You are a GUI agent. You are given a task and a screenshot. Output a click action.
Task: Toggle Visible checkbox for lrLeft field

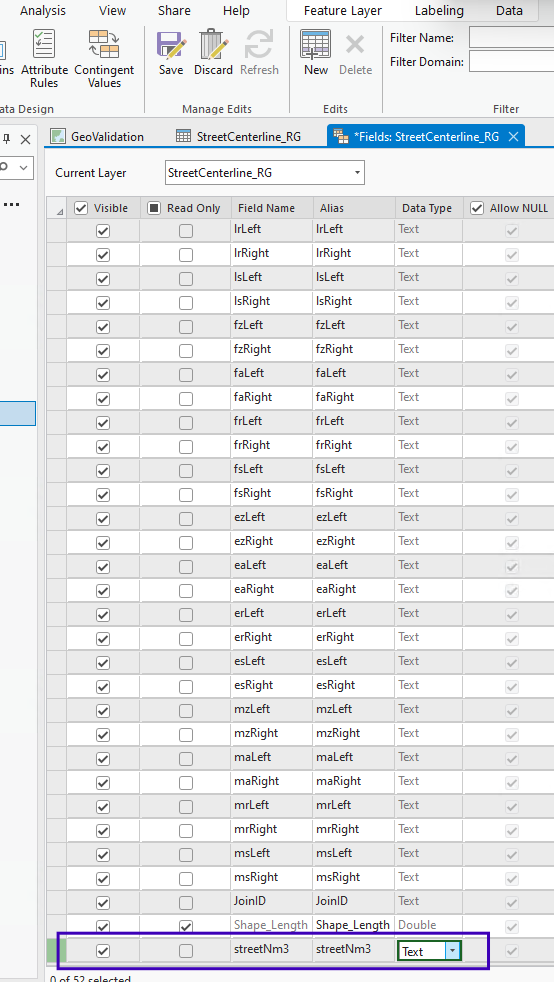[x=103, y=231]
